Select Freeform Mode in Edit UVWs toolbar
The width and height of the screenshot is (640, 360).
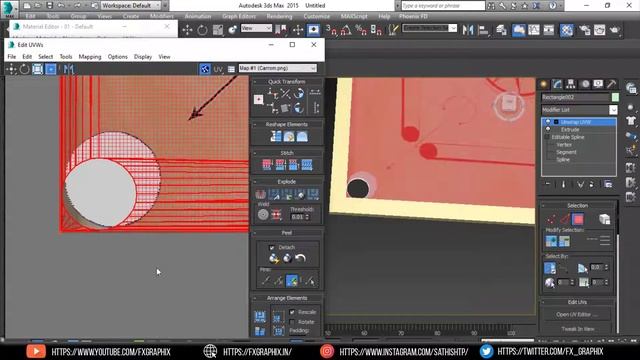pyautogui.click(x=51, y=69)
